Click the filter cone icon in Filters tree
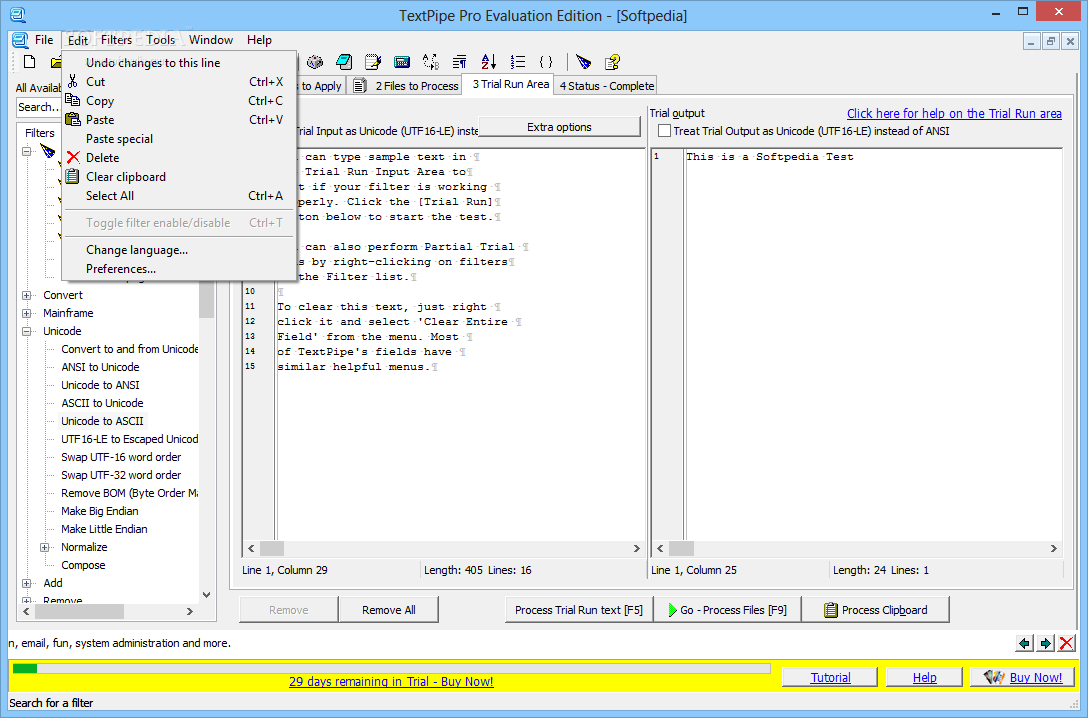The height and width of the screenshot is (718, 1088). 48,151
